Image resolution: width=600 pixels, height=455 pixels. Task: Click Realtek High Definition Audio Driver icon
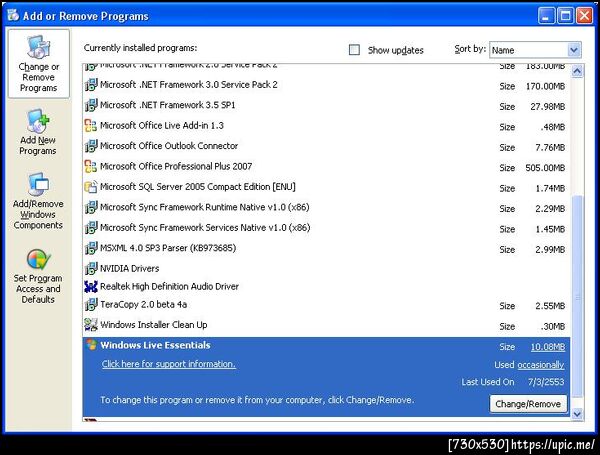coord(91,286)
